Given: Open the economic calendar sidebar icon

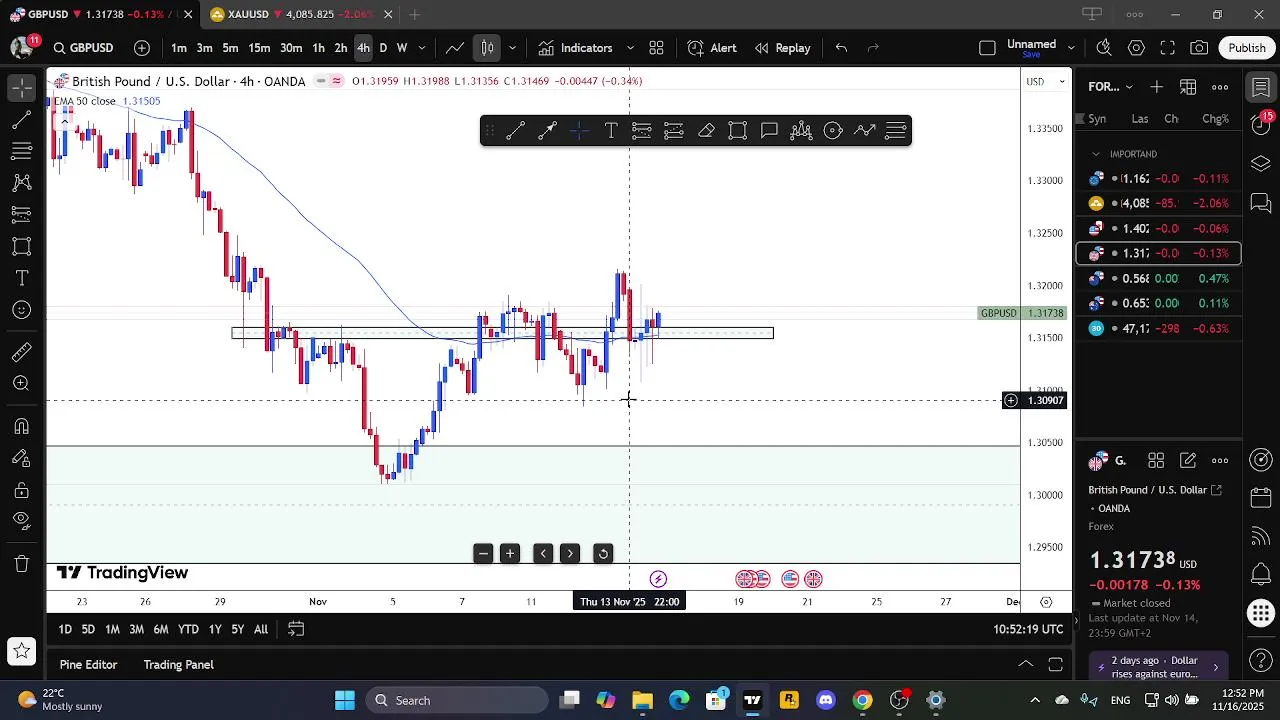Looking at the screenshot, I should (1261, 497).
